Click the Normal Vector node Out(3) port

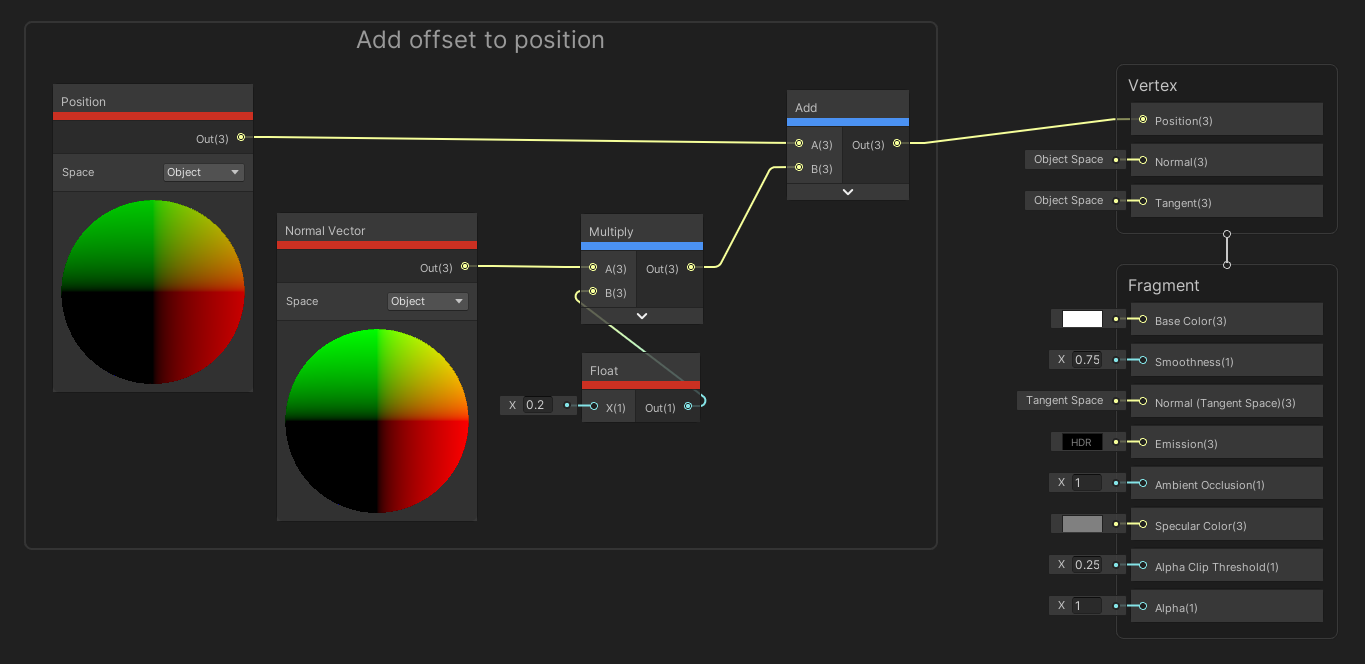[465, 267]
